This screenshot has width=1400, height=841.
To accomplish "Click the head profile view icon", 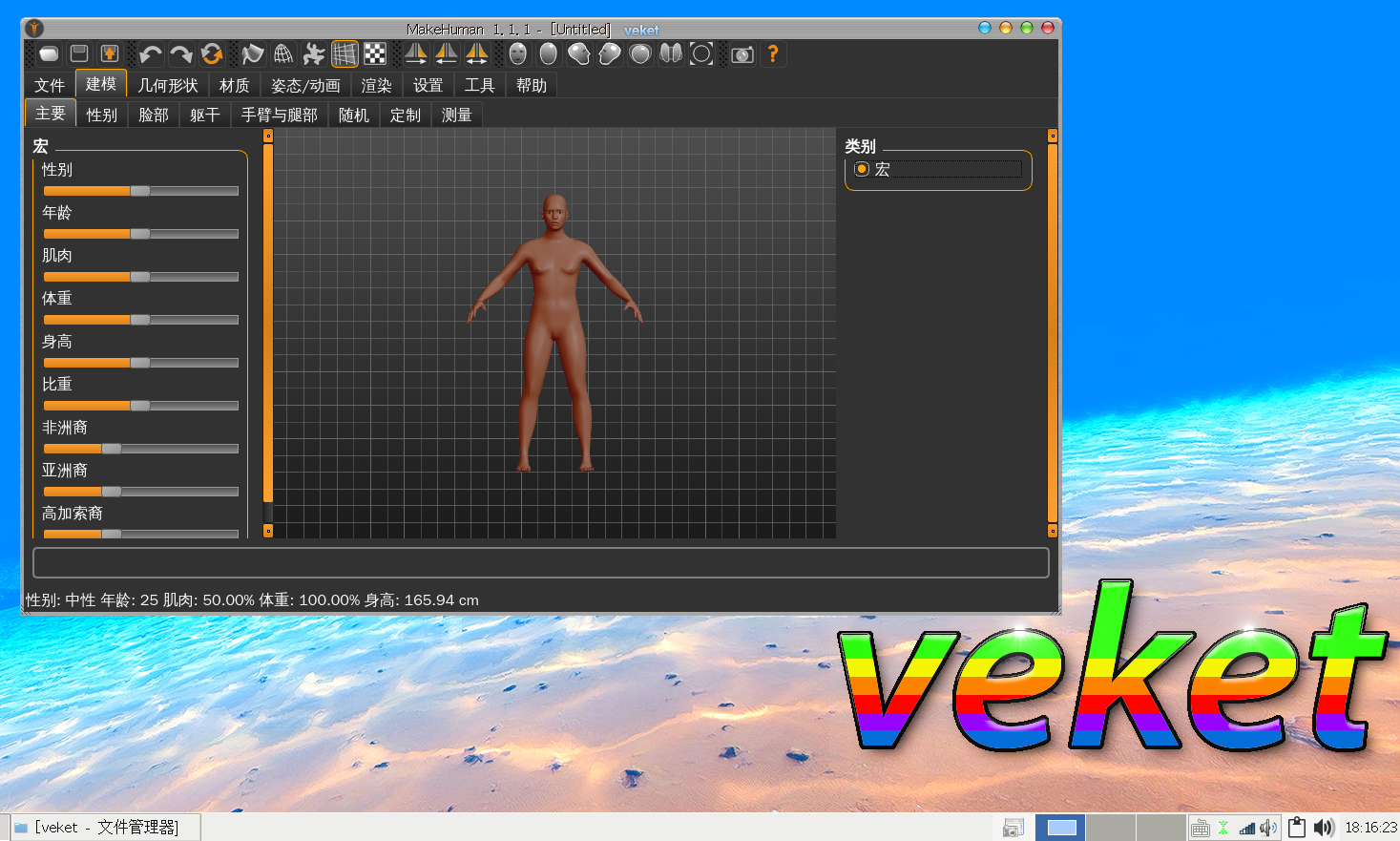I will pos(610,54).
